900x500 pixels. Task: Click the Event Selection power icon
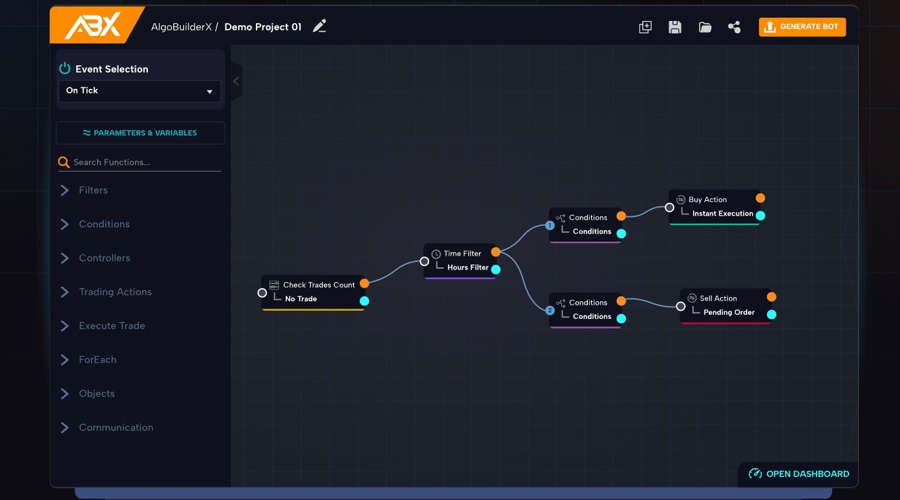65,69
